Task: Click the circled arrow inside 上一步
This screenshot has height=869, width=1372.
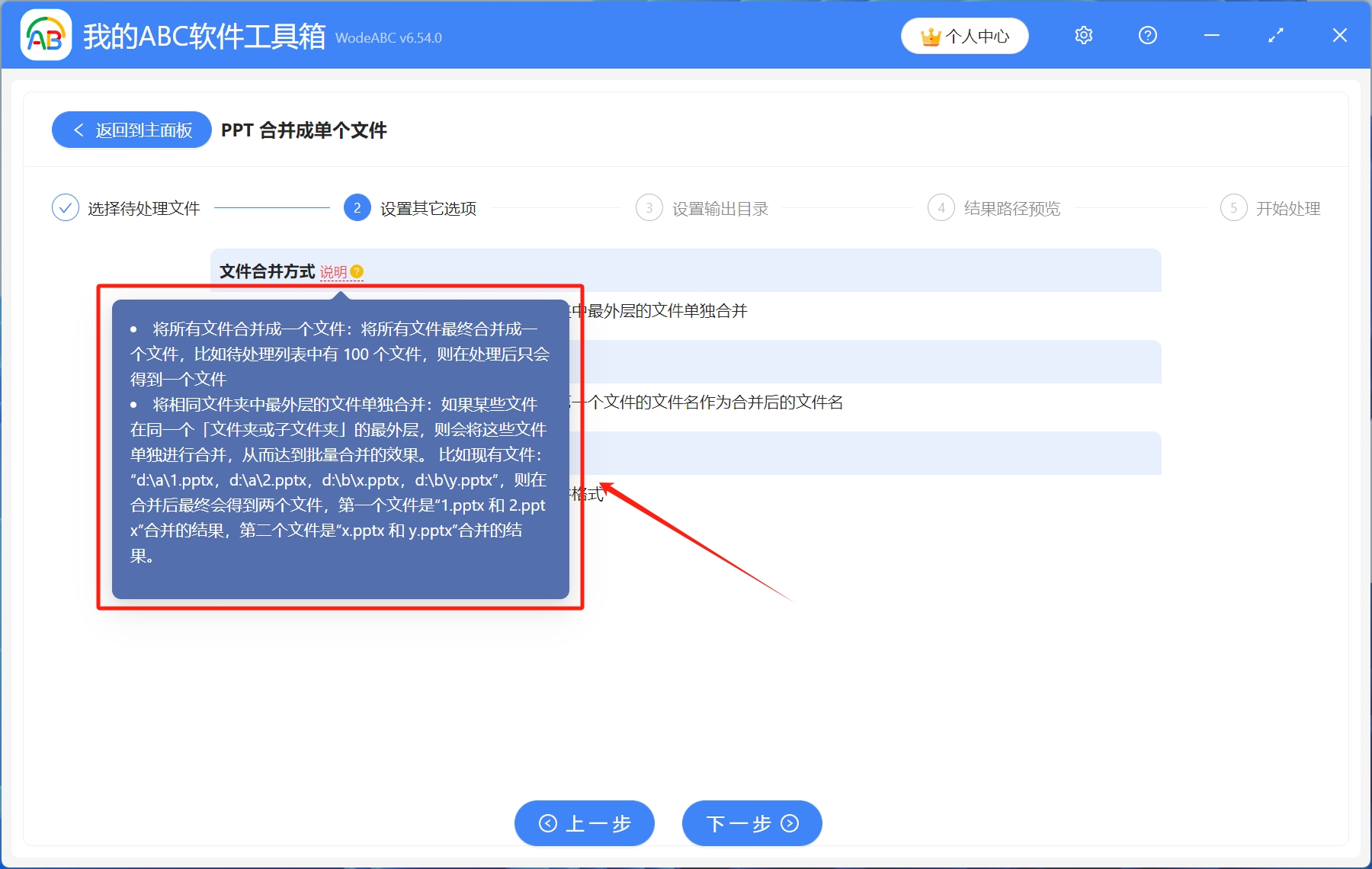Action: point(547,824)
